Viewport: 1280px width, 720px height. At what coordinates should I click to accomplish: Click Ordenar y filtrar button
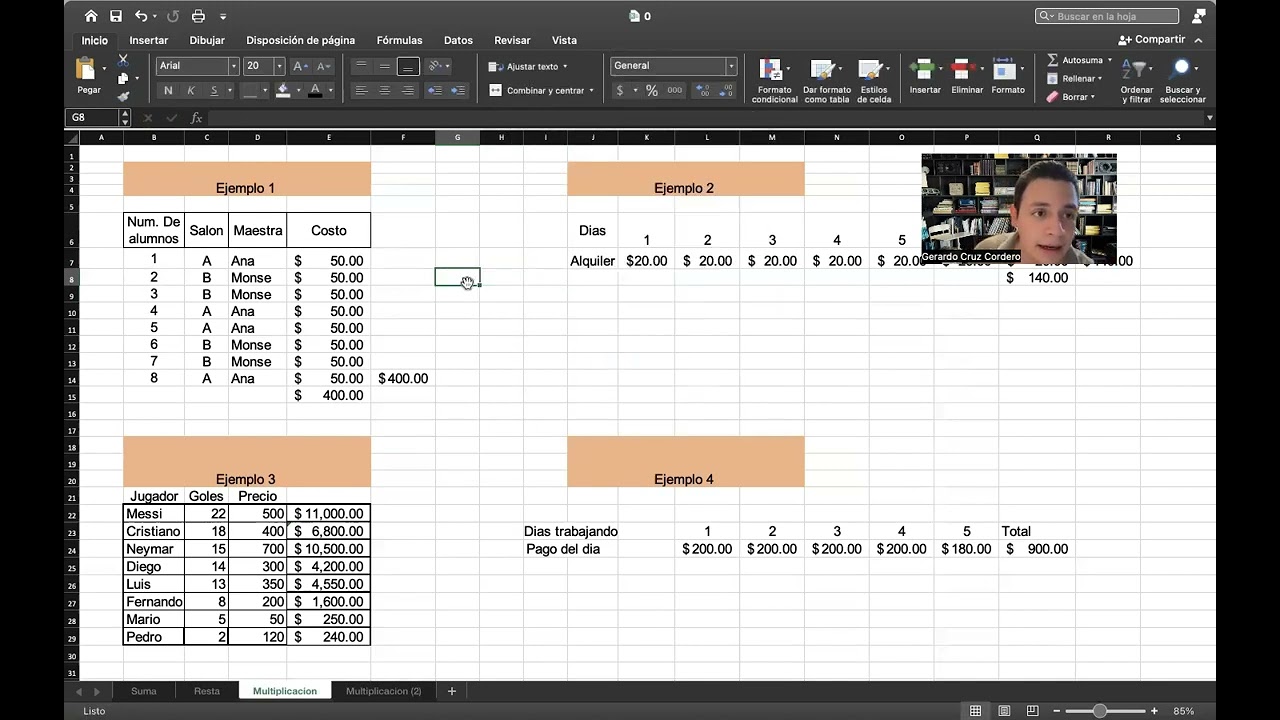(1137, 81)
